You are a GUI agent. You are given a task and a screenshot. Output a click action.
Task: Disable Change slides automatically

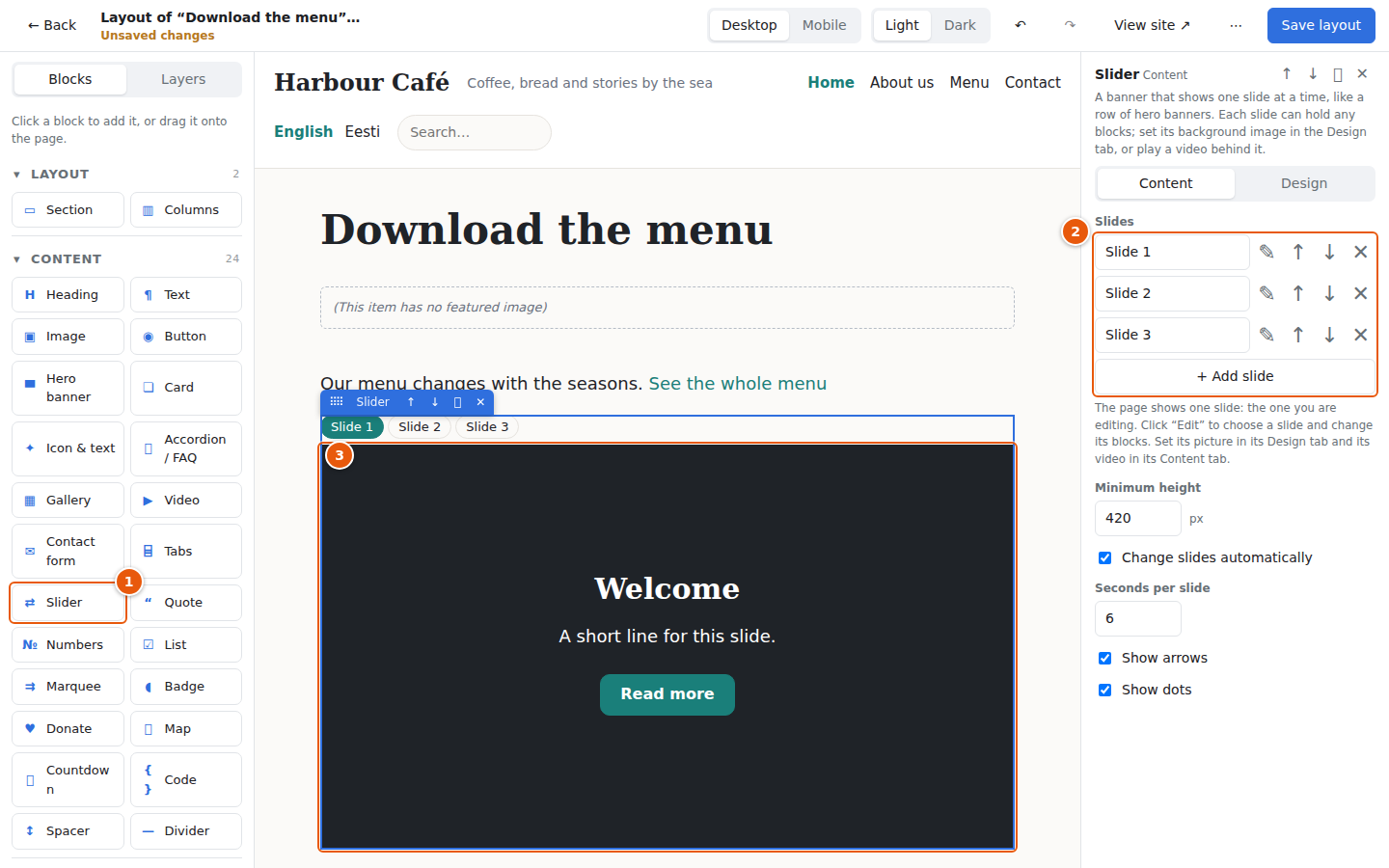click(1105, 557)
